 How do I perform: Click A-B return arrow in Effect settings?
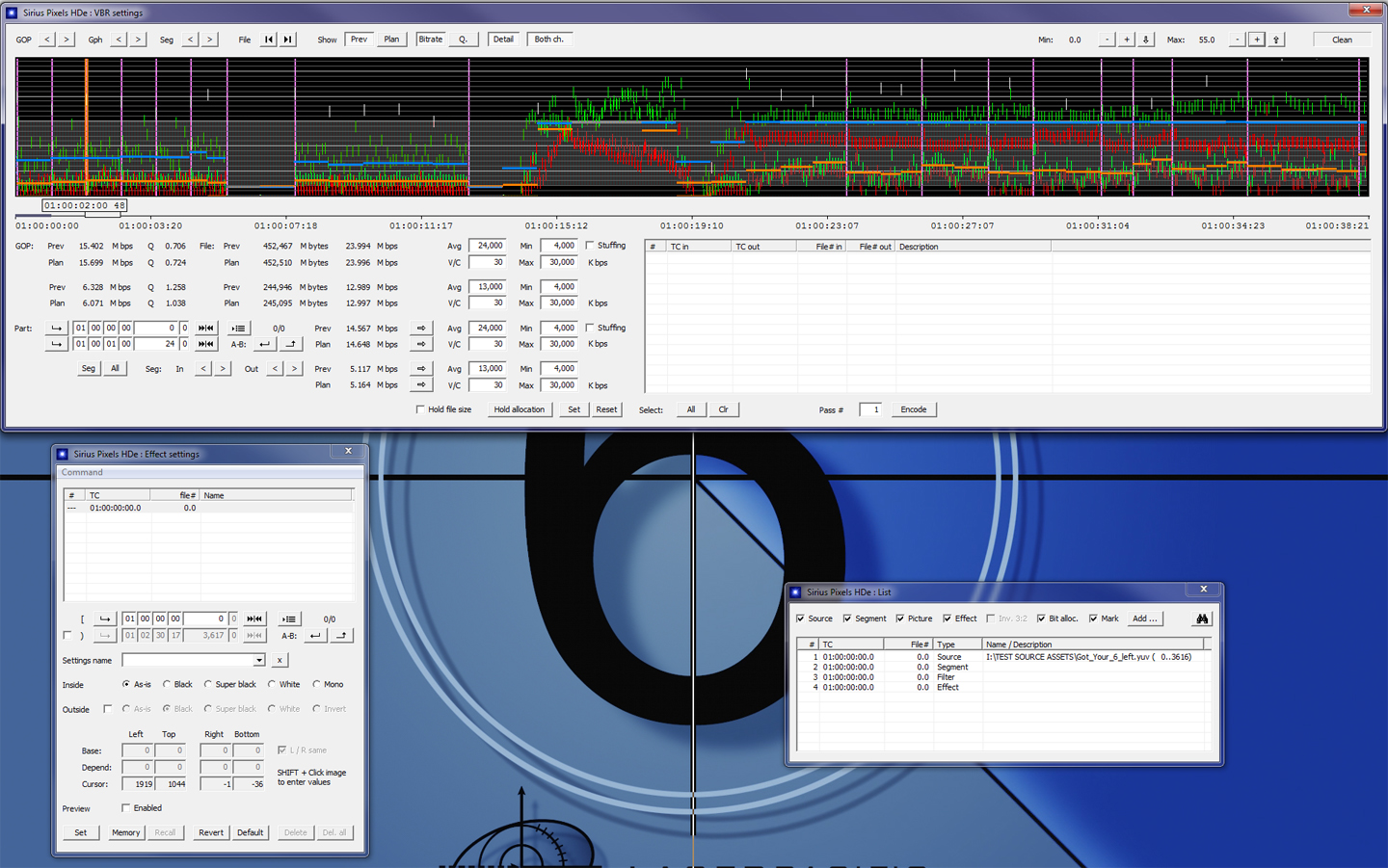(x=315, y=636)
